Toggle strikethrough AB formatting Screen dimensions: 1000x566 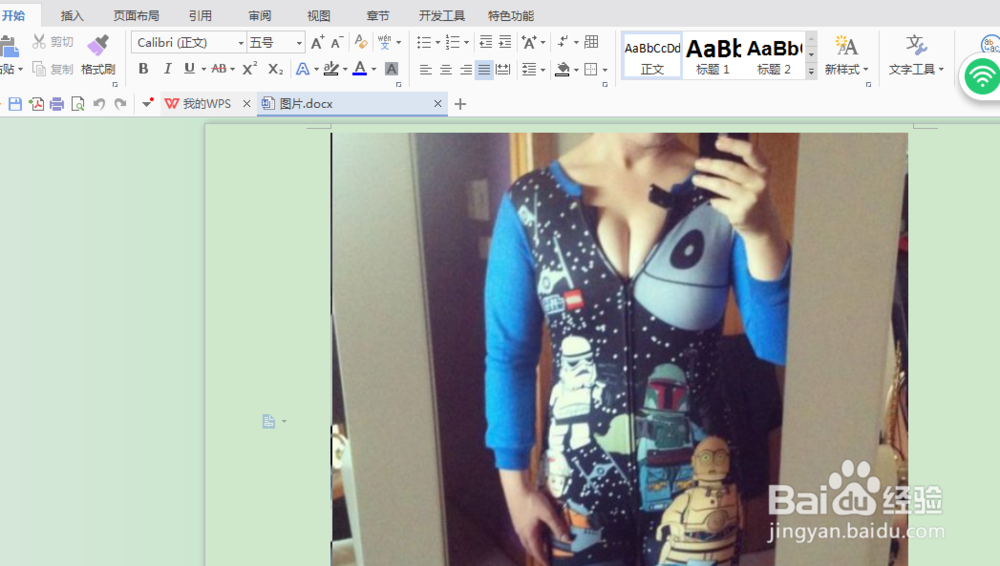click(219, 69)
